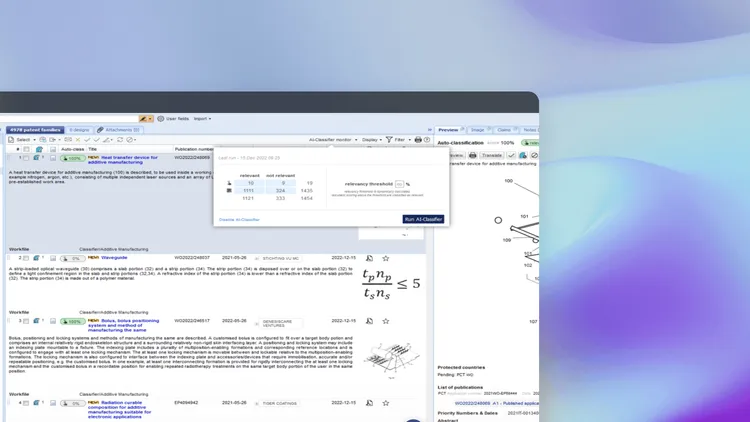Expand the highlighter dropdown arrow
Image resolution: width=750 pixels, height=422 pixels.
[x=150, y=119]
